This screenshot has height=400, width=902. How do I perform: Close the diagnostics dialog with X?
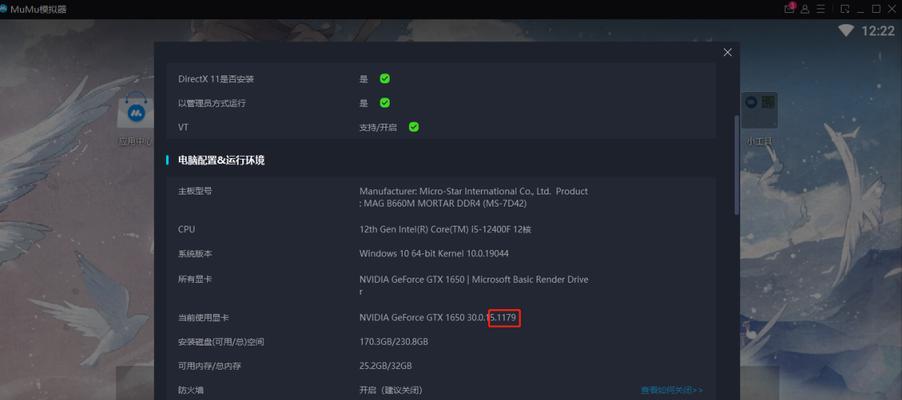tap(728, 52)
